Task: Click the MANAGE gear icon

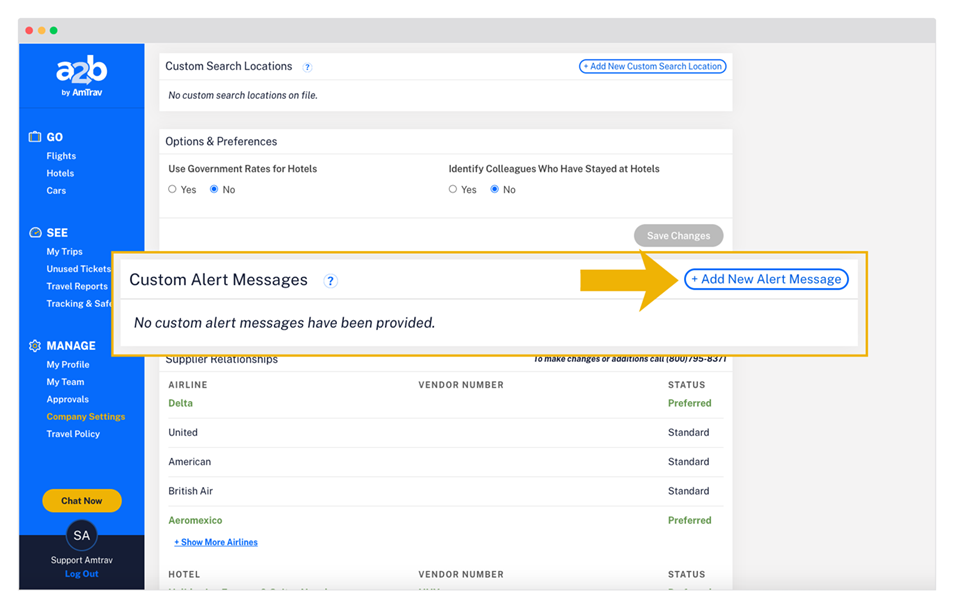Action: 35,345
